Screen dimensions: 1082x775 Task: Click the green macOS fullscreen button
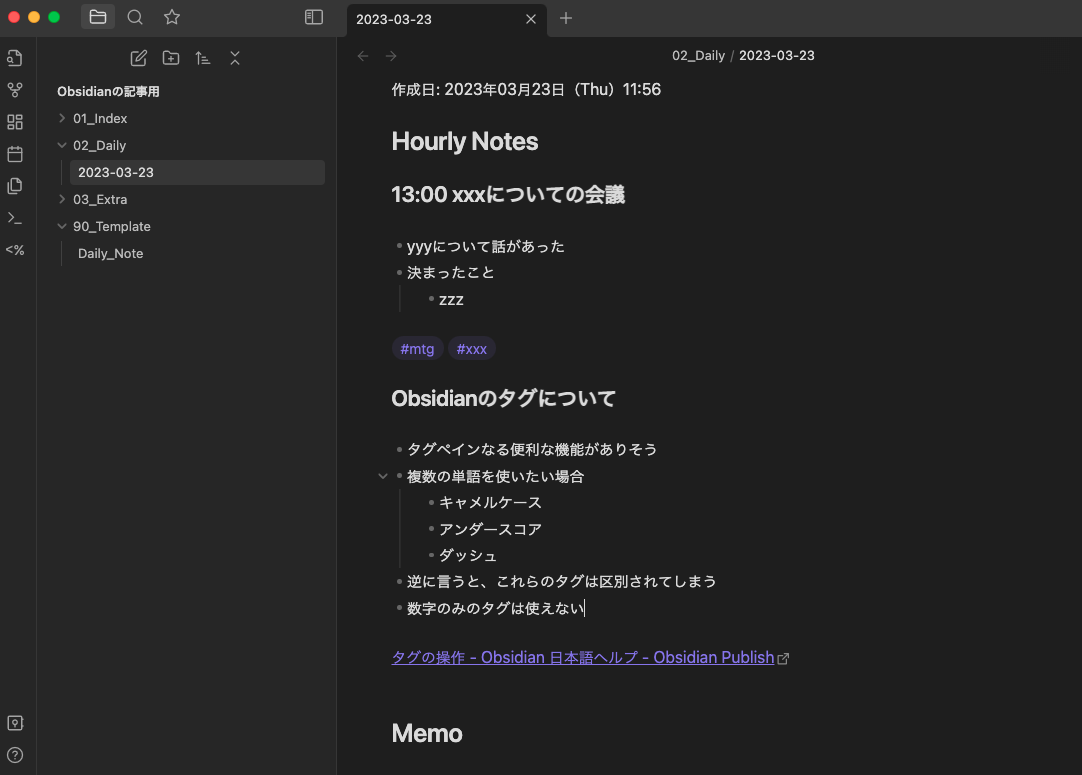[x=54, y=17]
